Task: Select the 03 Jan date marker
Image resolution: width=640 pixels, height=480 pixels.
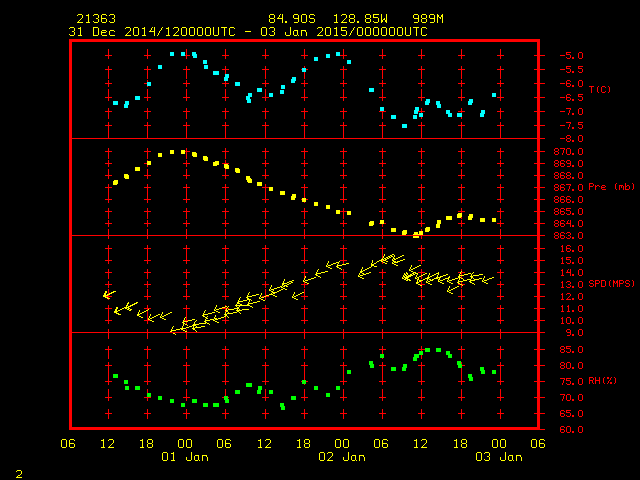Action: 498,457
